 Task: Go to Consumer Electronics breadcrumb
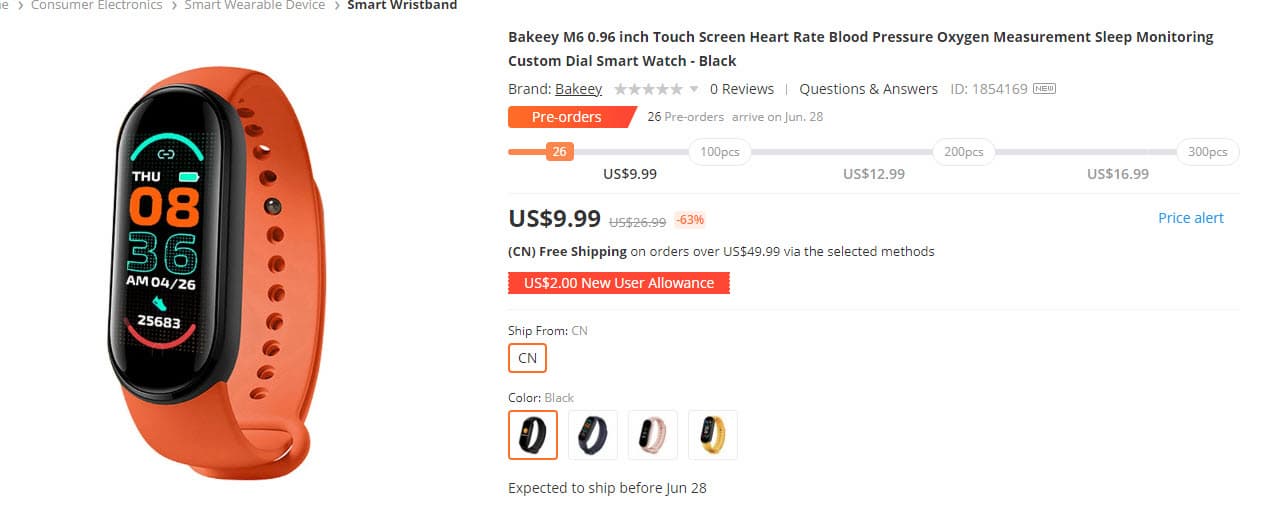(x=96, y=6)
